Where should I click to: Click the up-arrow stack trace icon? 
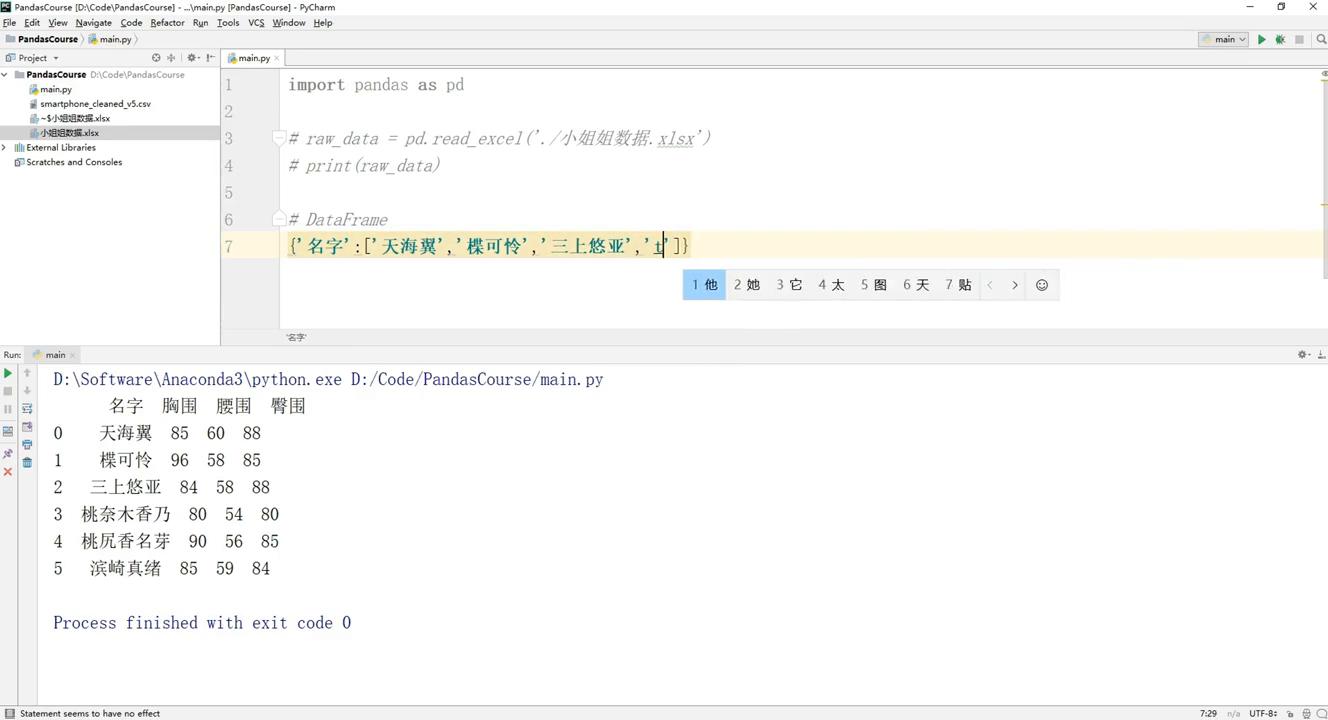point(27,373)
